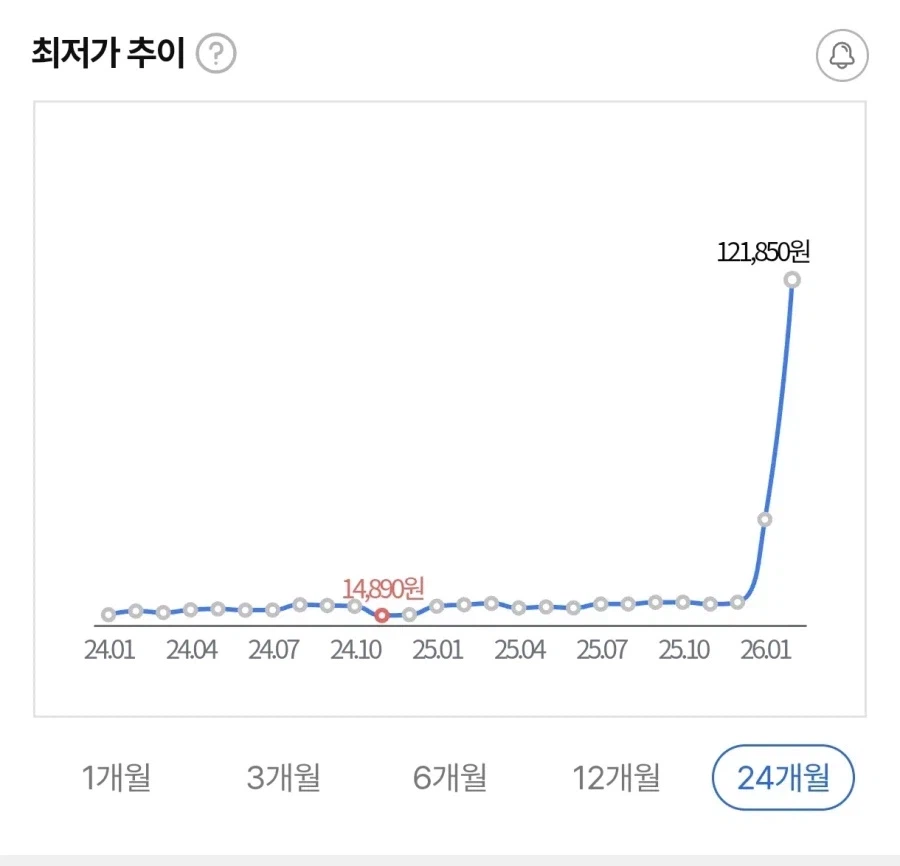The height and width of the screenshot is (866, 900).
Task: Click the second-highest point on the rising curve
Action: click(765, 519)
